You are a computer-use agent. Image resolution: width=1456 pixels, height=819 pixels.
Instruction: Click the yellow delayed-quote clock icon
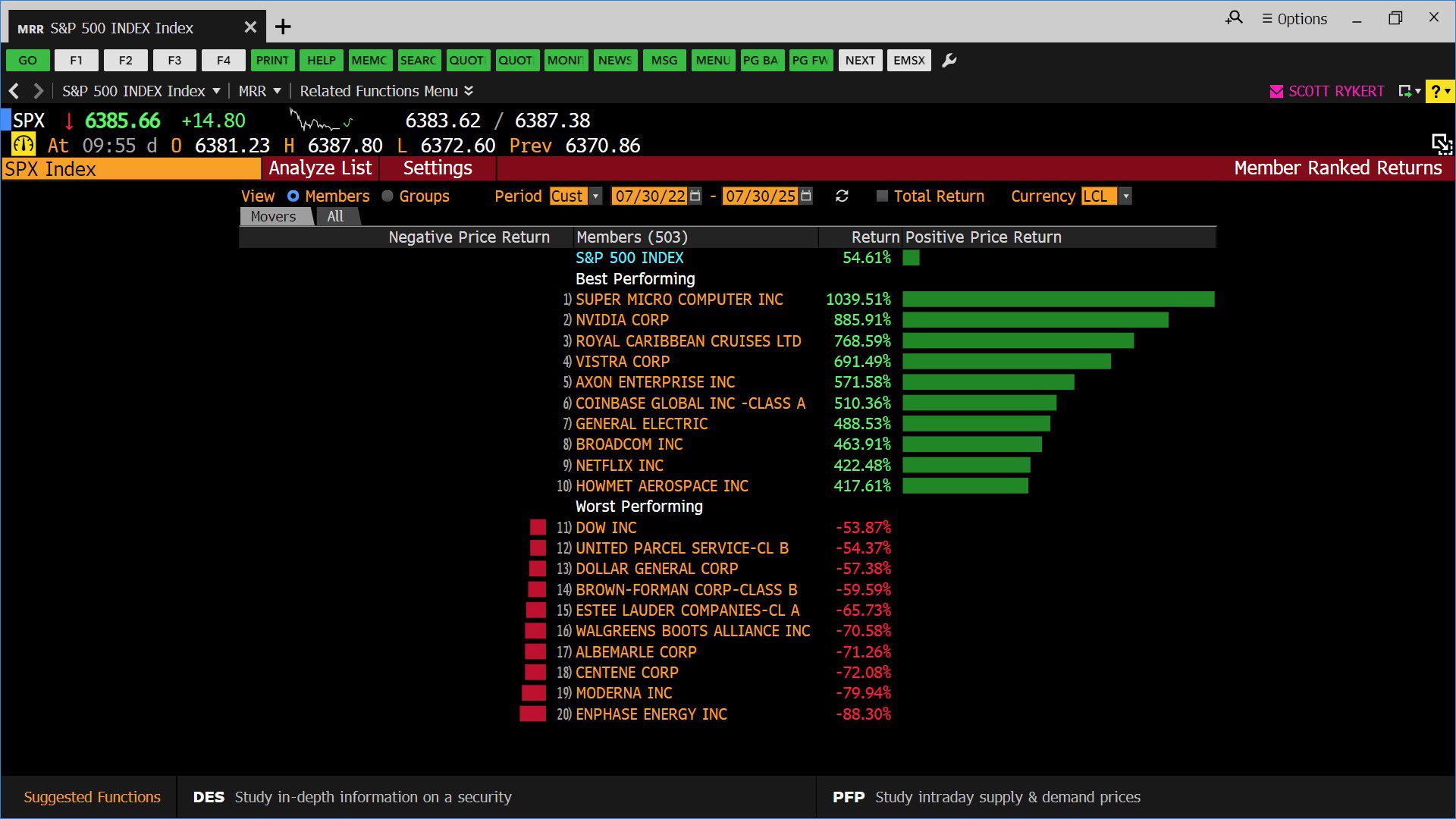tap(24, 144)
